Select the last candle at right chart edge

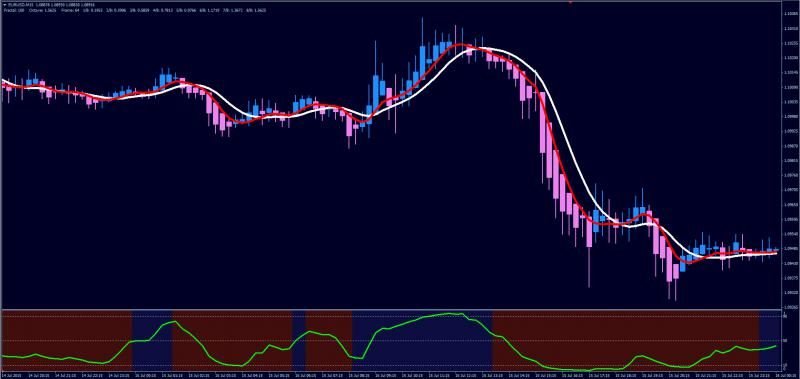(777, 250)
